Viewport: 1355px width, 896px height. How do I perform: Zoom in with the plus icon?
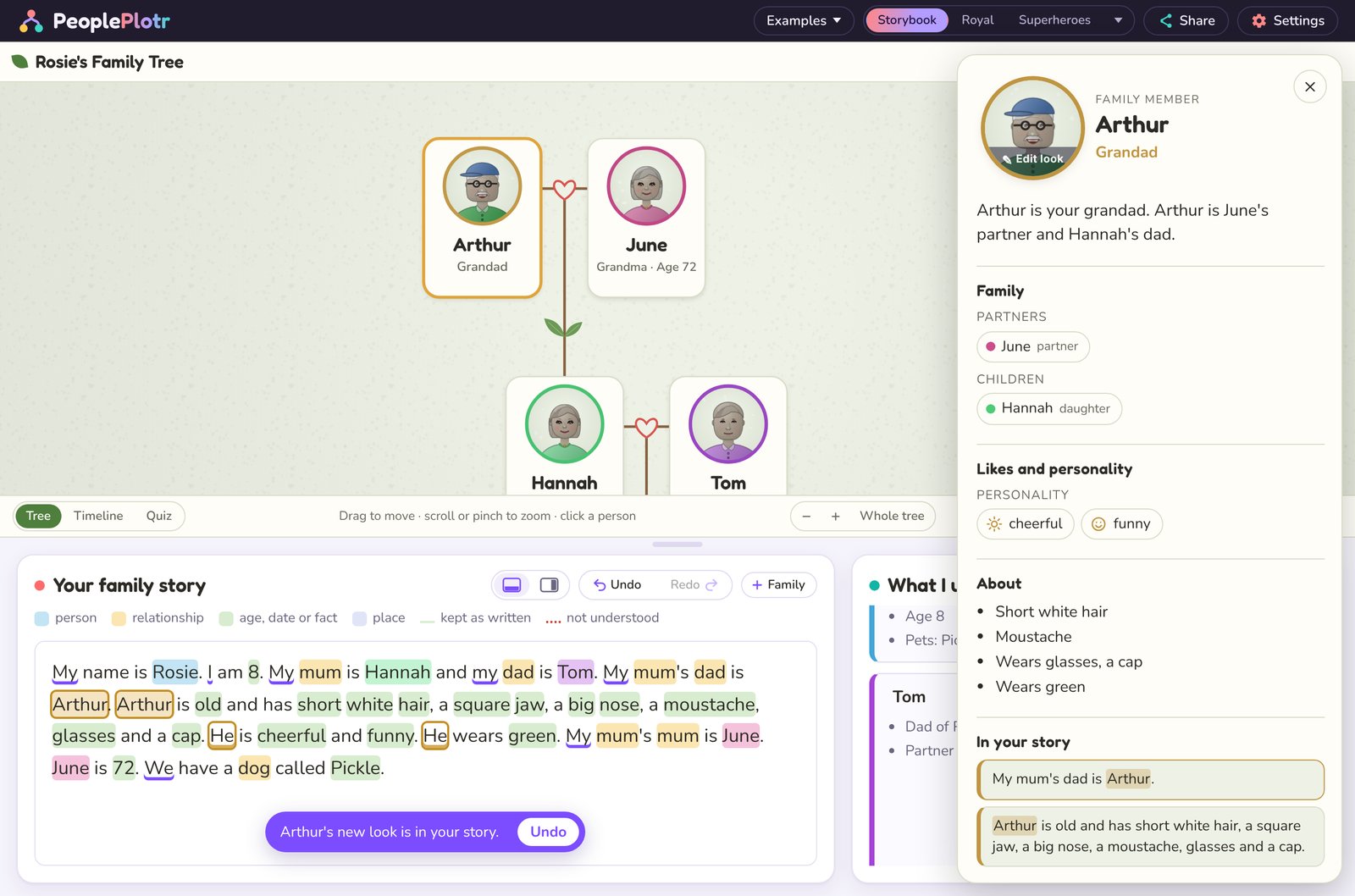click(835, 516)
